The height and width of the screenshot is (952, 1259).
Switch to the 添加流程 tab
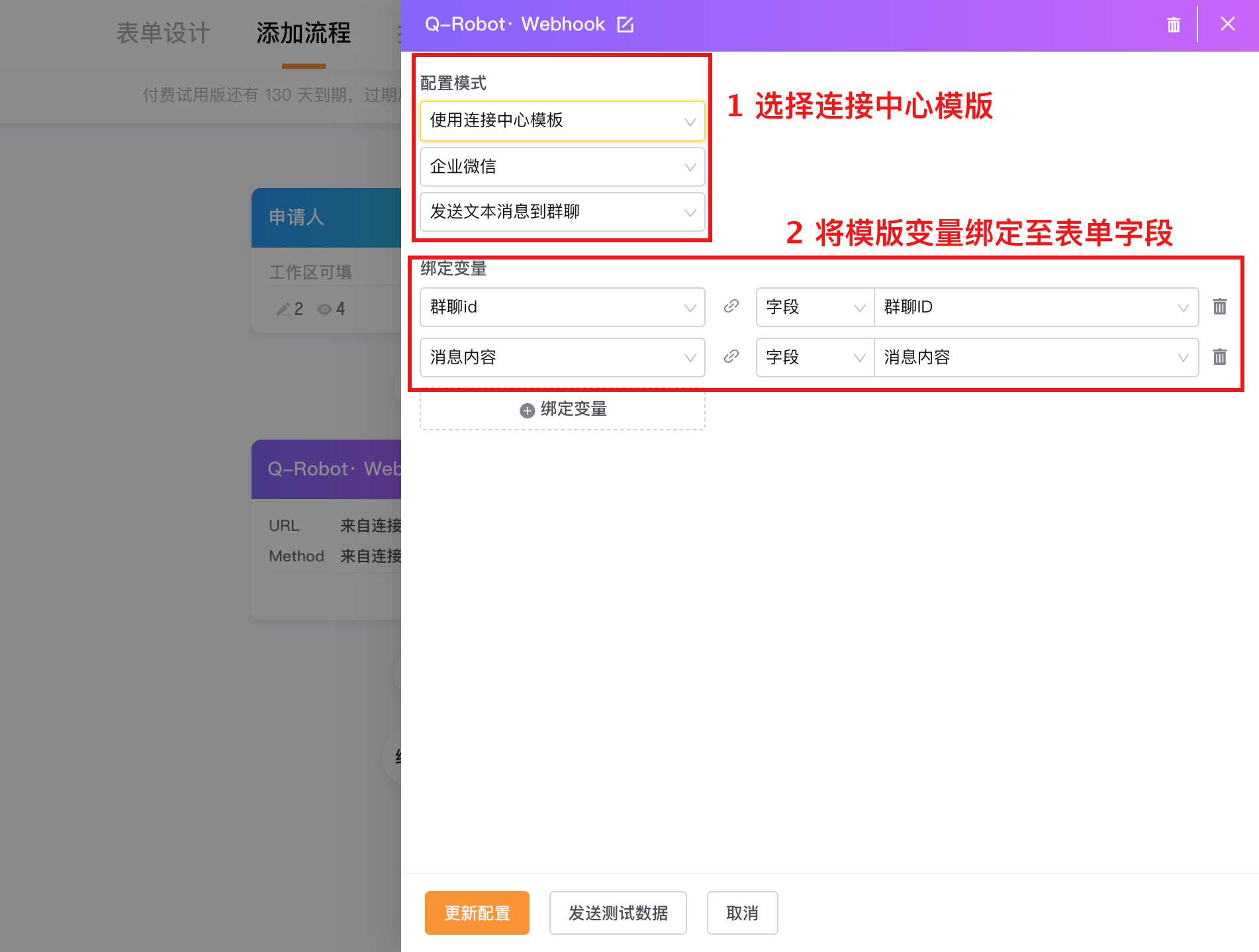tap(304, 33)
